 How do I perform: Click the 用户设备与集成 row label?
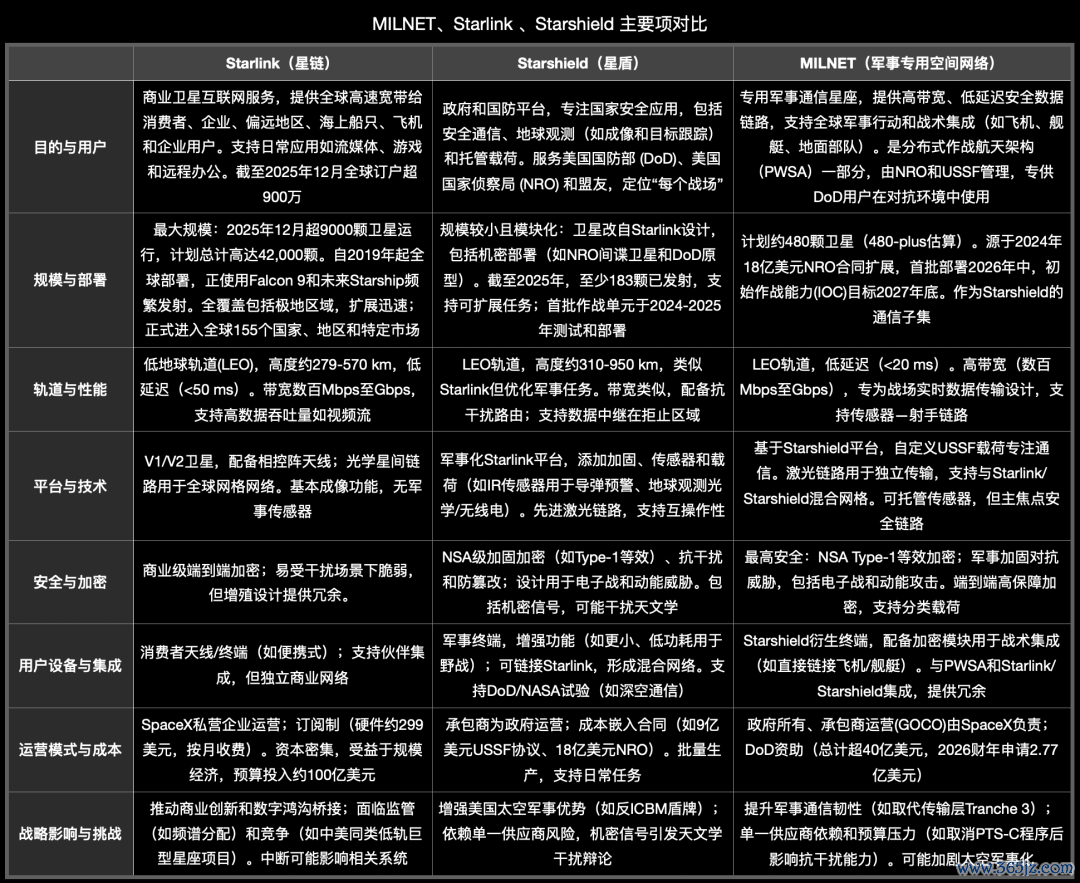71,665
